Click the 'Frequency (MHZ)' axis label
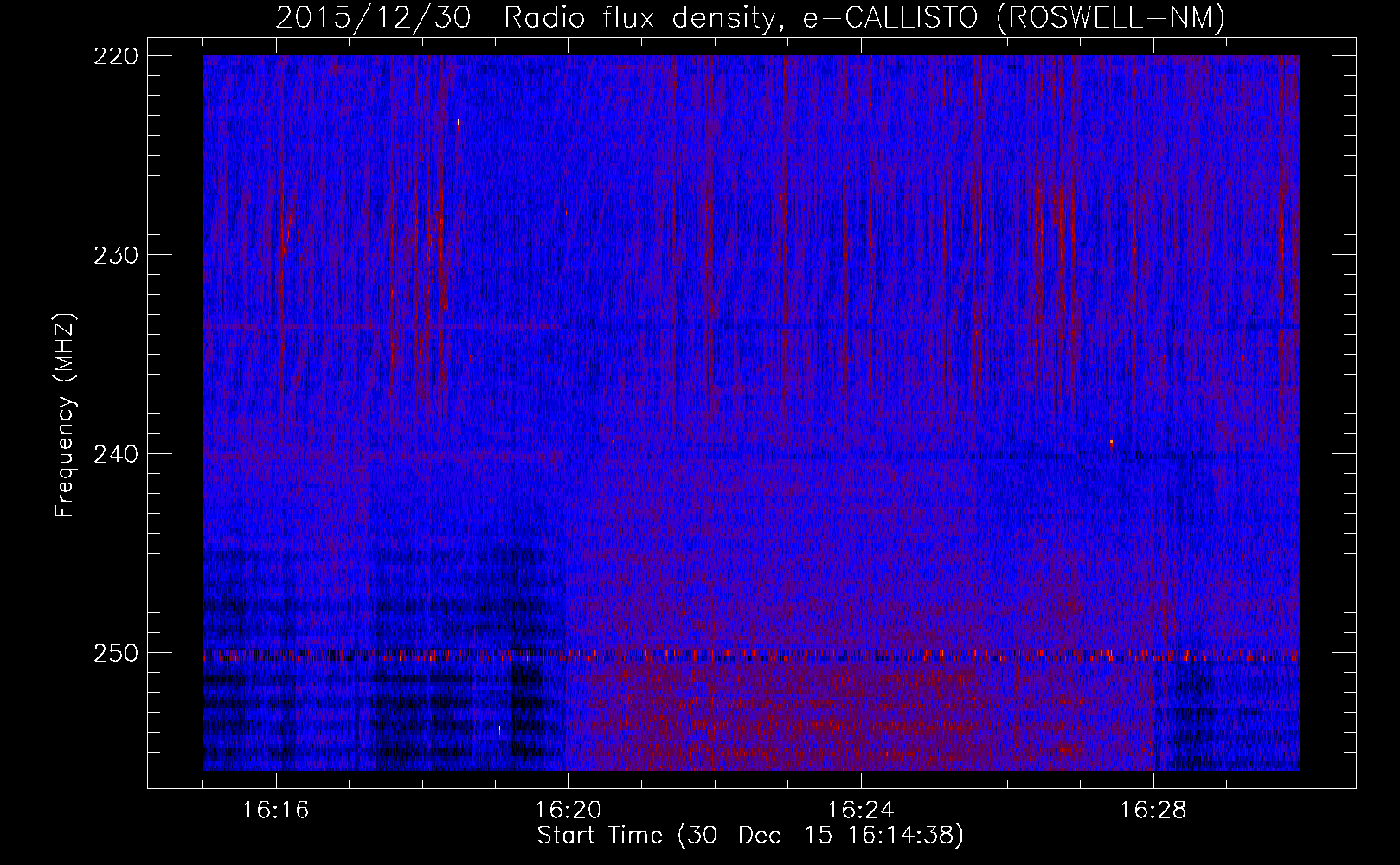The image size is (1400, 865). [x=65, y=414]
